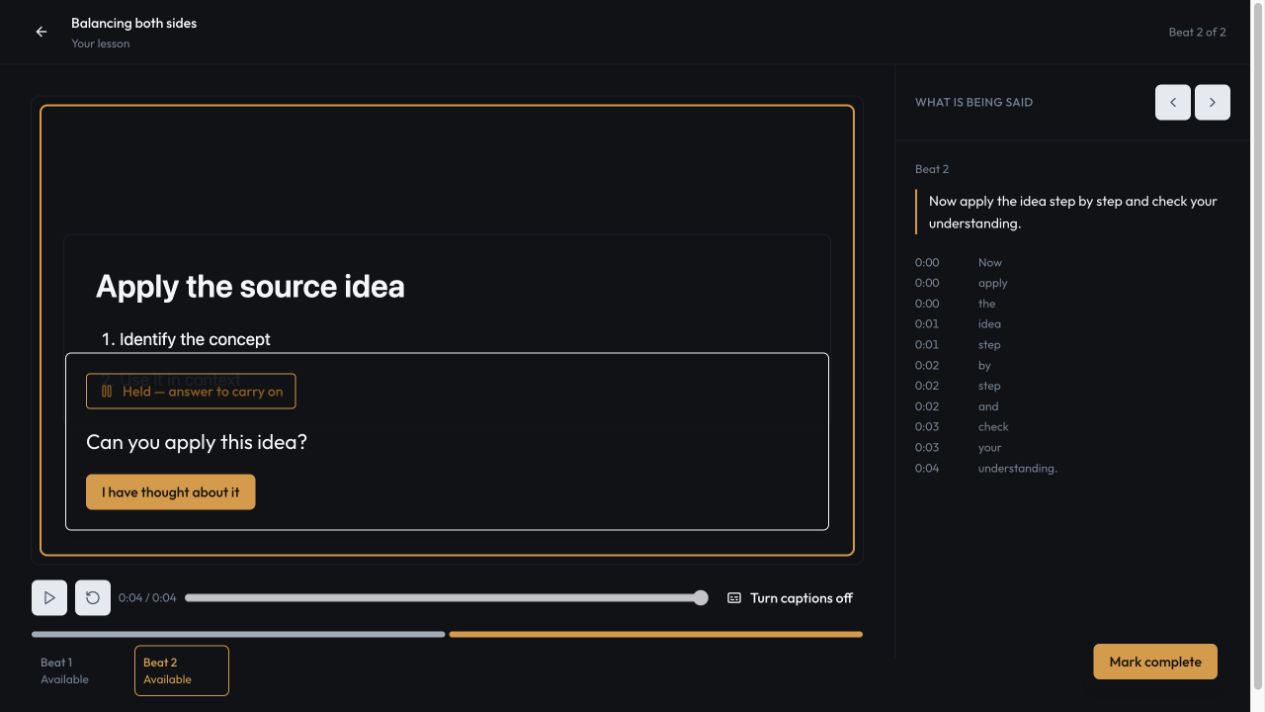The width and height of the screenshot is (1265, 712).
Task: Click the 'WHAT IS BEING SAID' panel header
Action: [974, 102]
